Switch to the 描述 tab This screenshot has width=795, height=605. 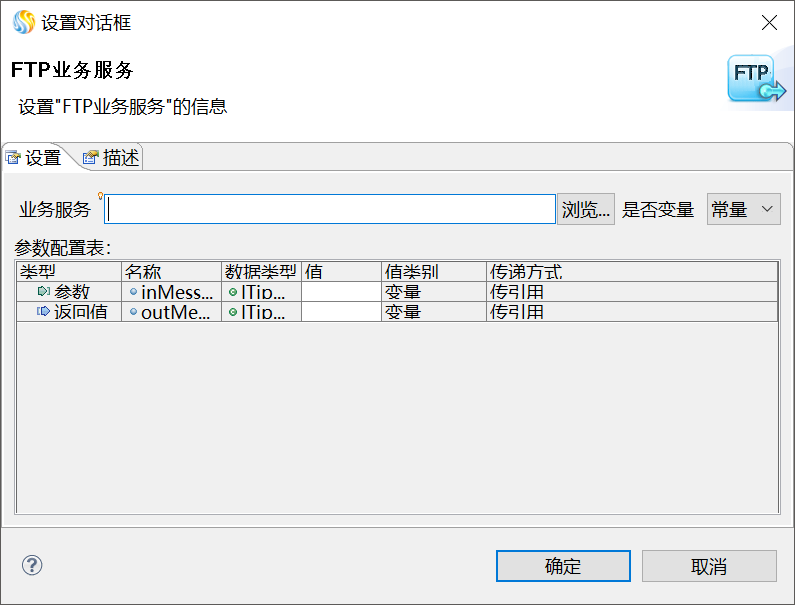[111, 158]
